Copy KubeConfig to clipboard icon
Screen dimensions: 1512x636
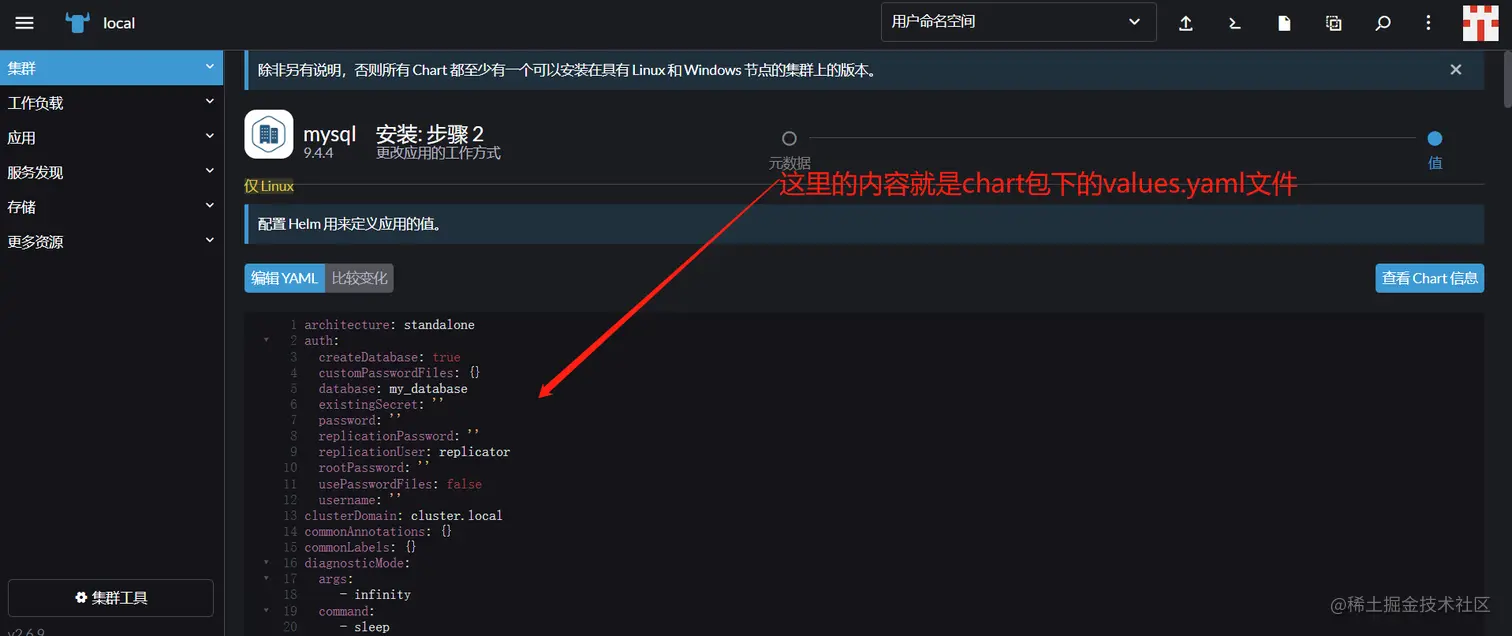tap(1333, 23)
